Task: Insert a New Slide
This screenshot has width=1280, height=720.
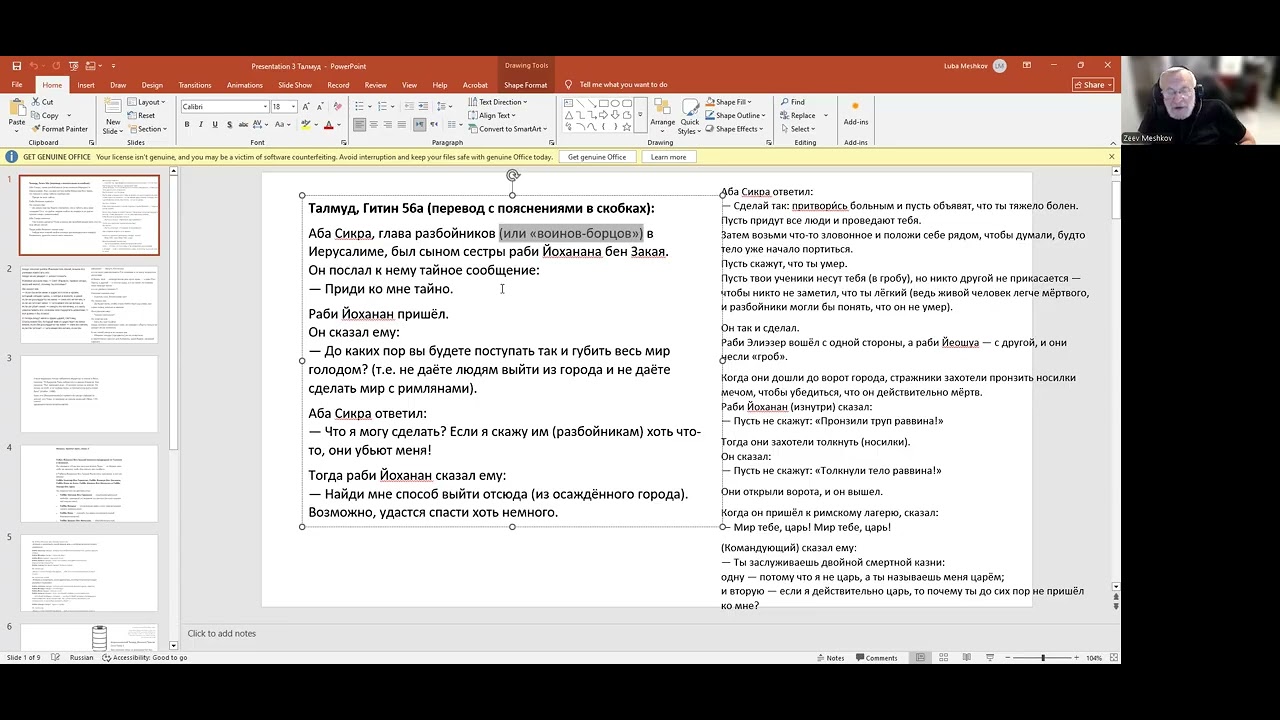Action: [112, 115]
